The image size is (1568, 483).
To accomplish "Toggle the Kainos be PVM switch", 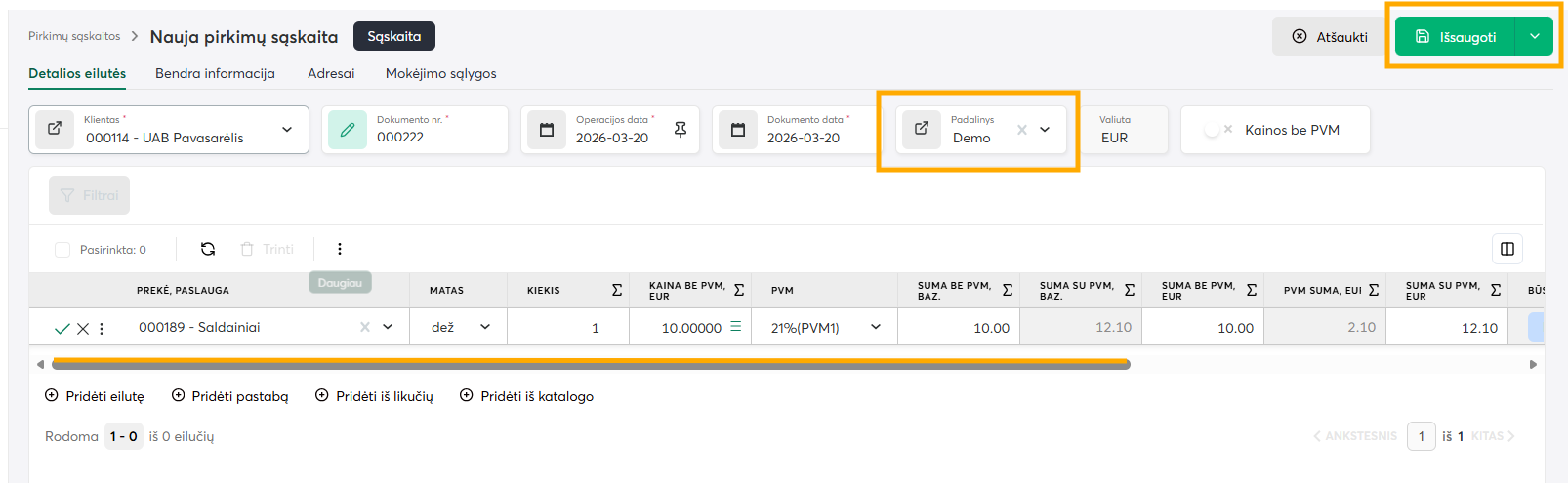I will coord(1217,130).
